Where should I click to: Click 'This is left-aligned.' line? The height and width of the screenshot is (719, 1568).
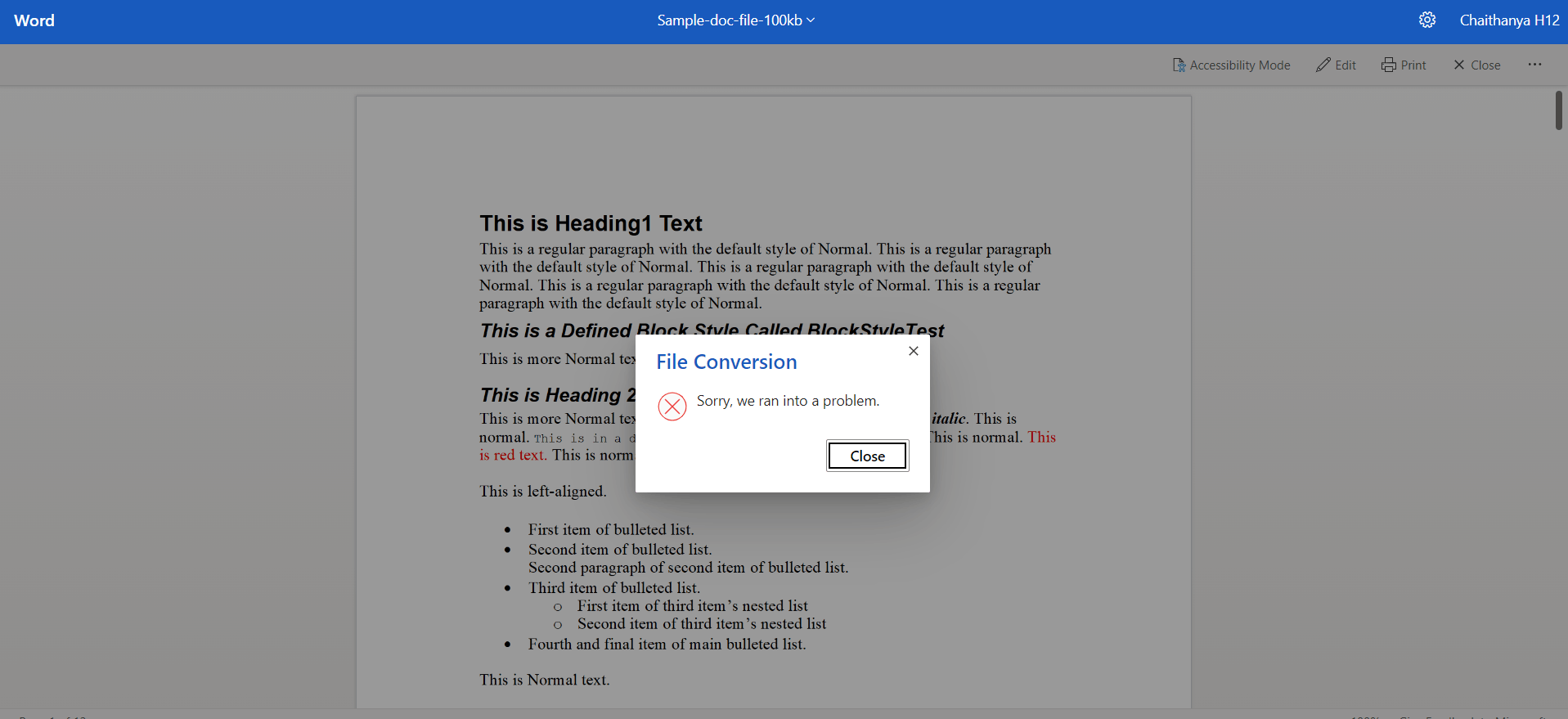pos(543,491)
